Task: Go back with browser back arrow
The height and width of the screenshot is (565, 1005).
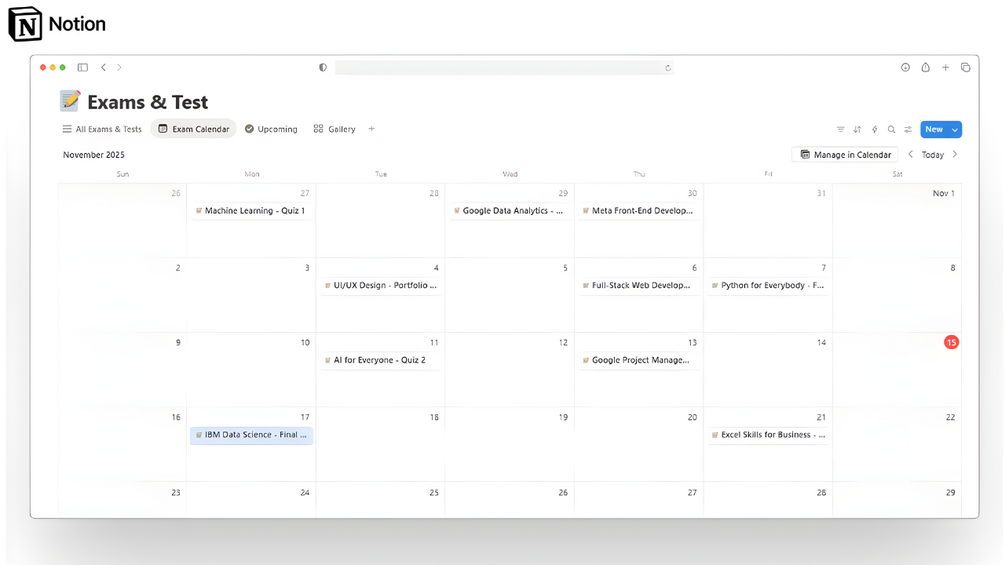Action: pos(103,67)
